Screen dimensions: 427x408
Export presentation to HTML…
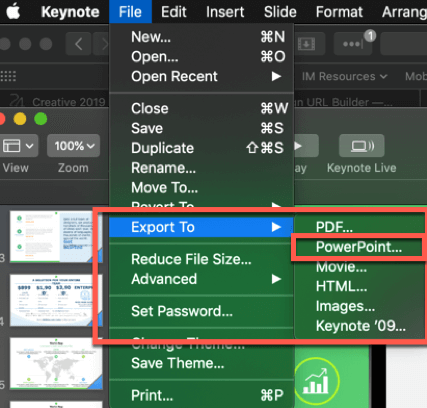(x=359, y=286)
